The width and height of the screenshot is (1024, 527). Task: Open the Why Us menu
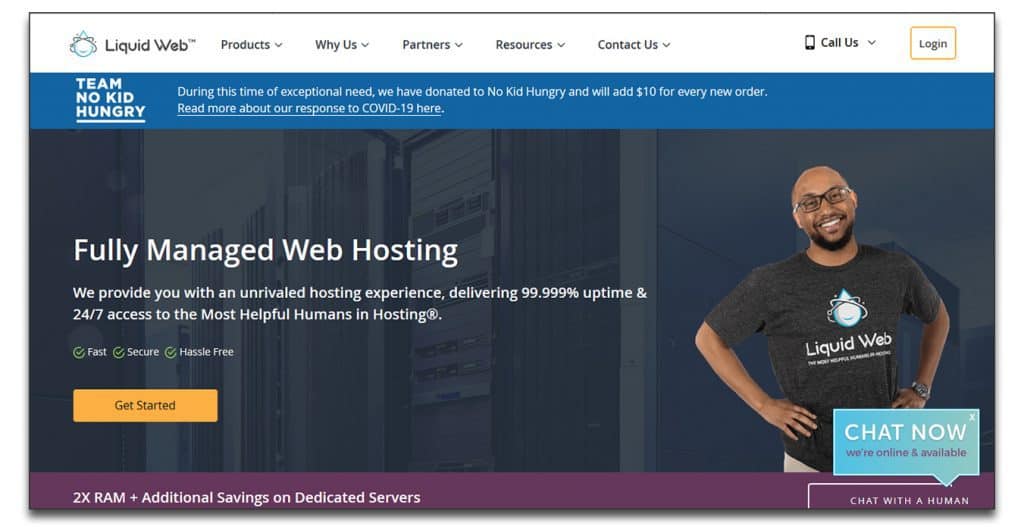[x=342, y=44]
